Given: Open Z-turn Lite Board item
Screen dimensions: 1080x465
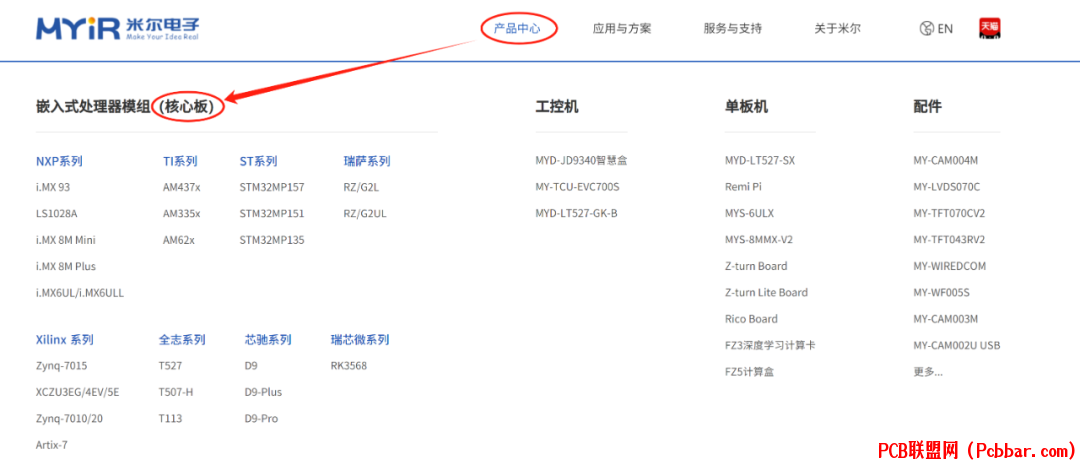Looking at the screenshot, I should [x=766, y=293].
